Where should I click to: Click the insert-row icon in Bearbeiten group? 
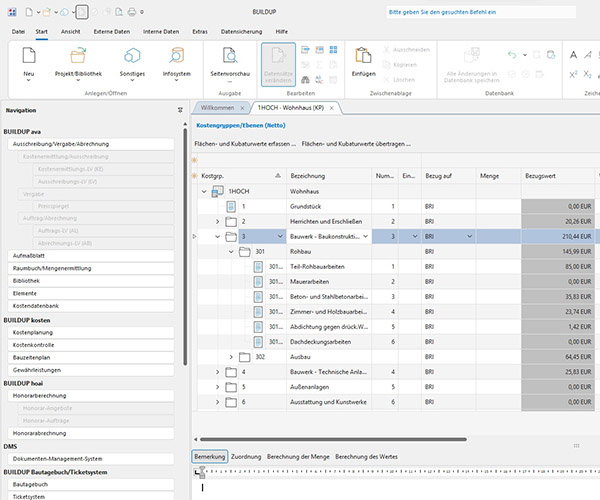tap(305, 49)
